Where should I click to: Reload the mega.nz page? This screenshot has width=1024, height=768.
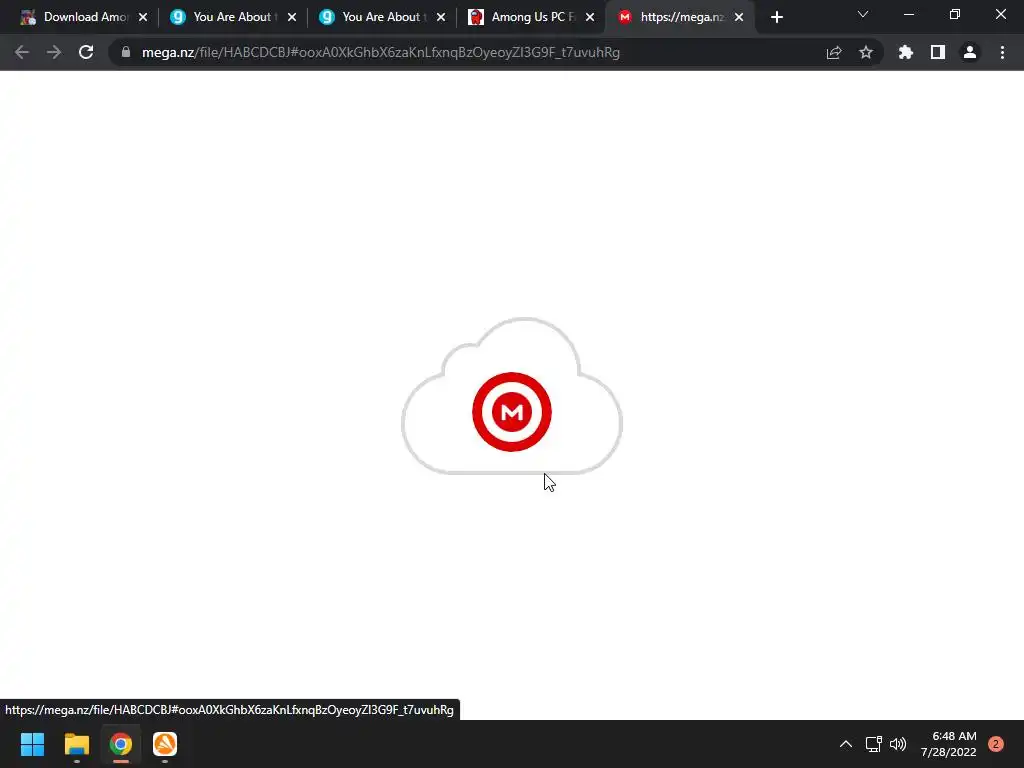click(x=86, y=52)
